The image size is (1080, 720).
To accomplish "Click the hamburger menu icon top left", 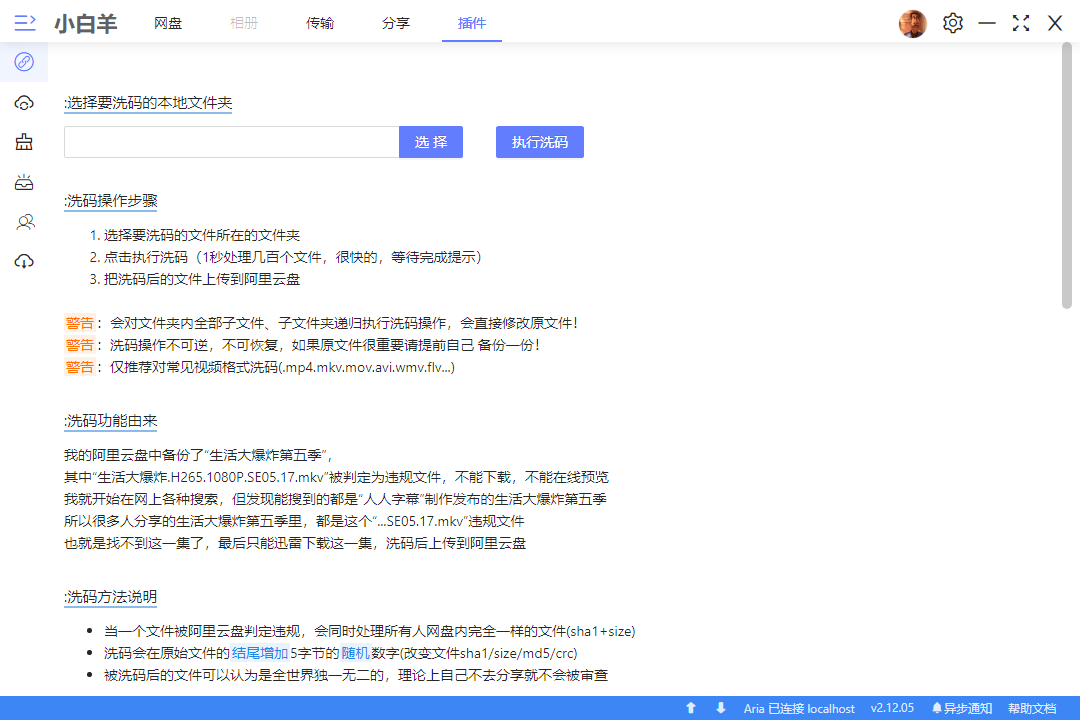I will click(25, 22).
